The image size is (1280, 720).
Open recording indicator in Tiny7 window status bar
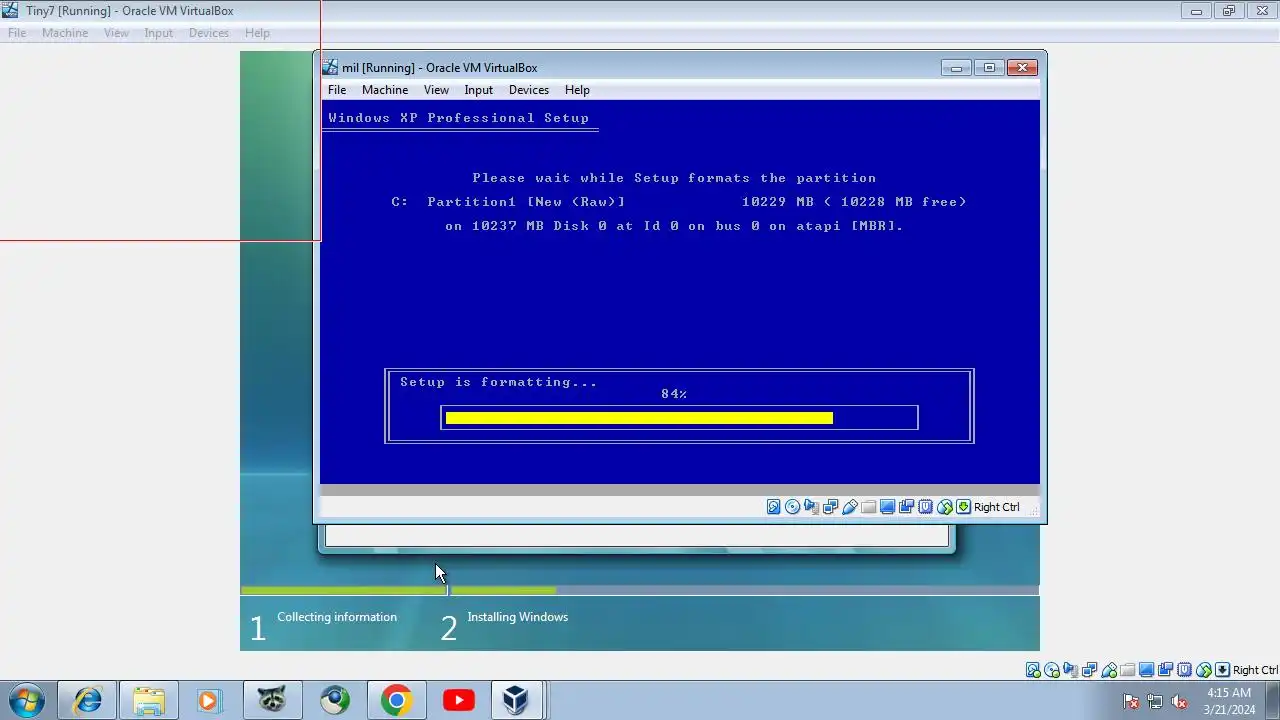click(1165, 670)
